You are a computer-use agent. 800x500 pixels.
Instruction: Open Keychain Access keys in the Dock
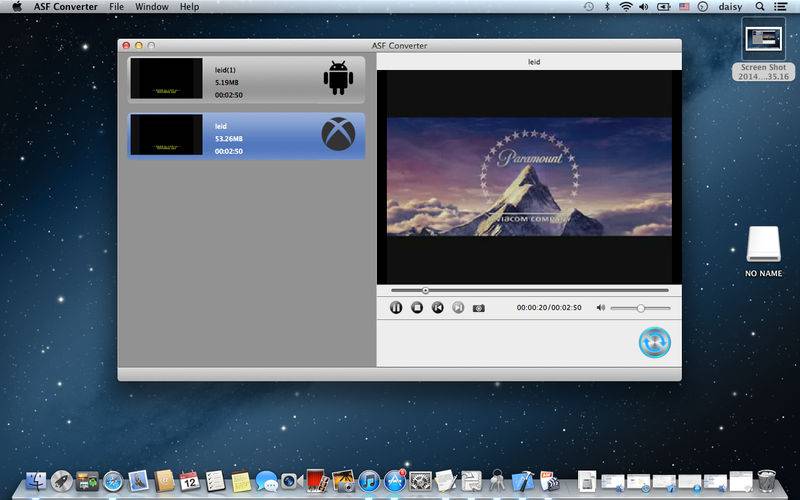click(497, 481)
